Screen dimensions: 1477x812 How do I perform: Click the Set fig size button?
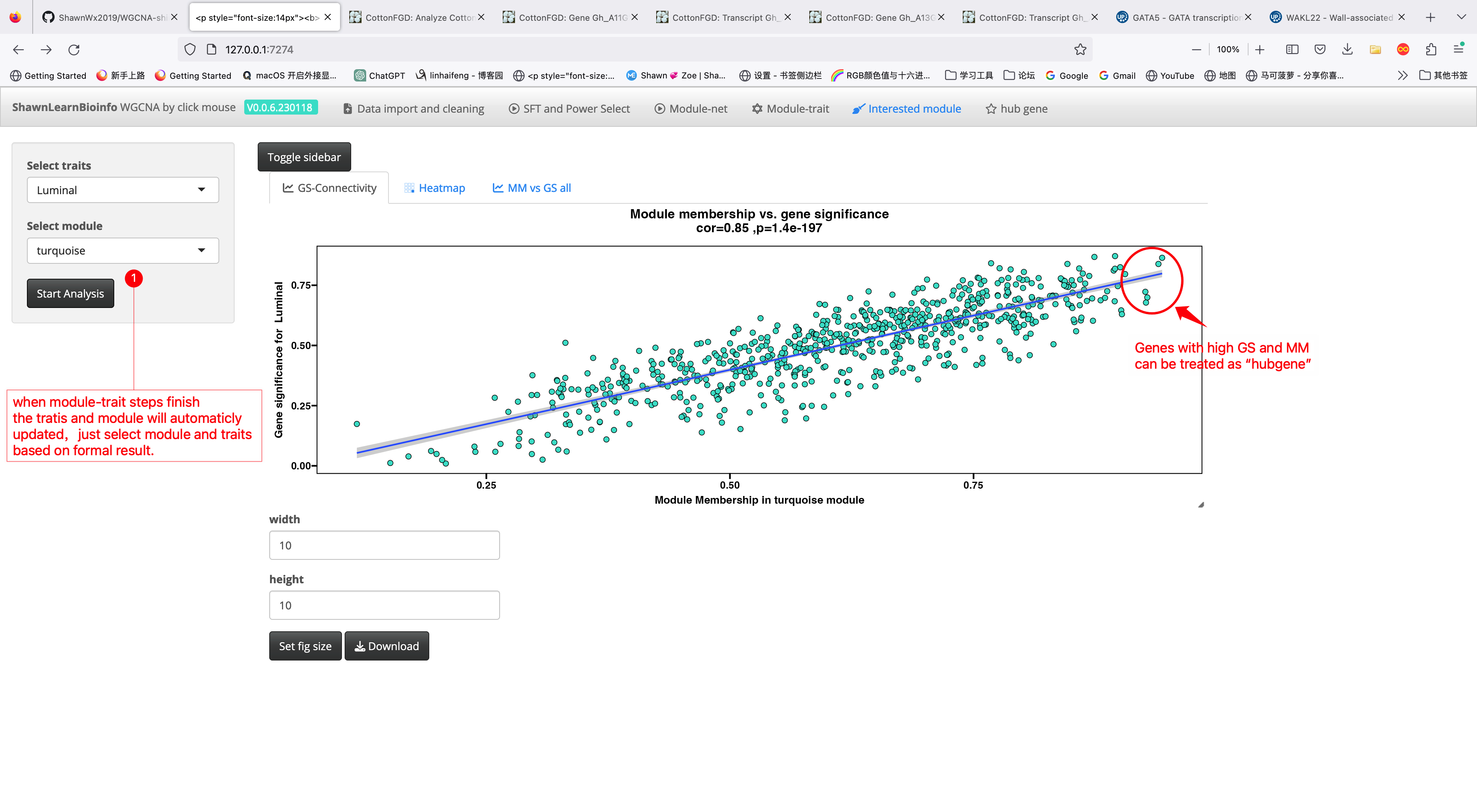[x=305, y=646]
